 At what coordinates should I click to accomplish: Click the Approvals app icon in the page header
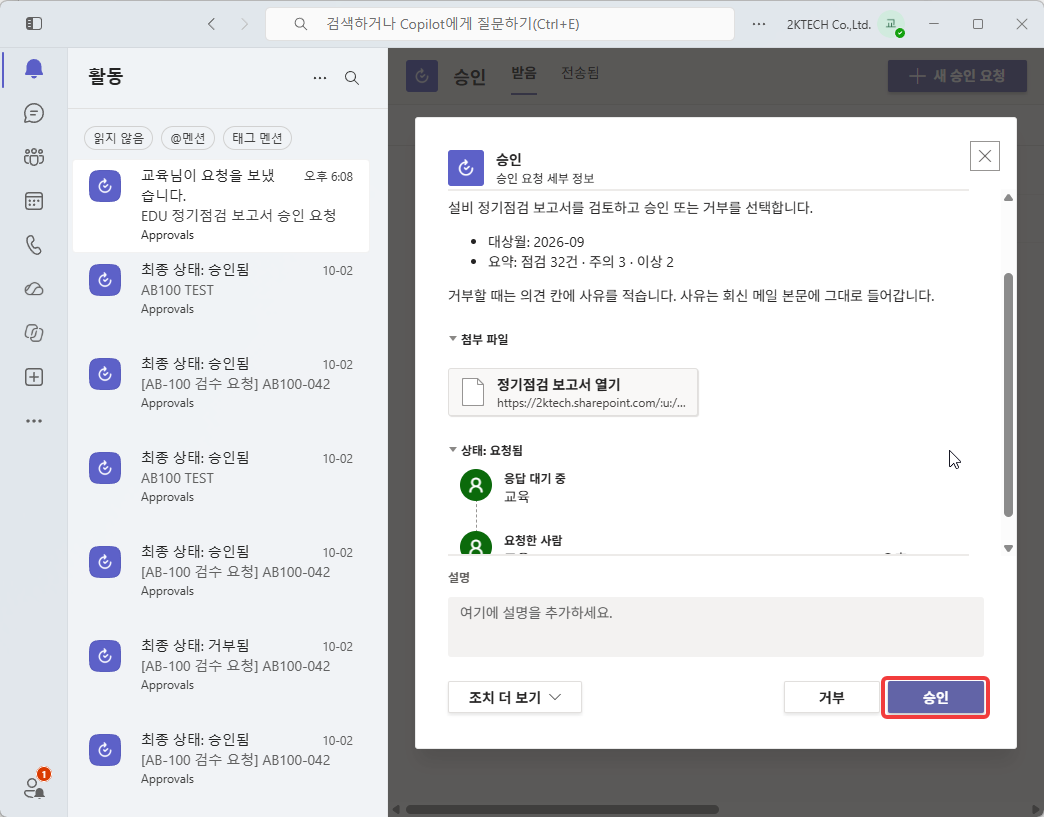coord(422,76)
